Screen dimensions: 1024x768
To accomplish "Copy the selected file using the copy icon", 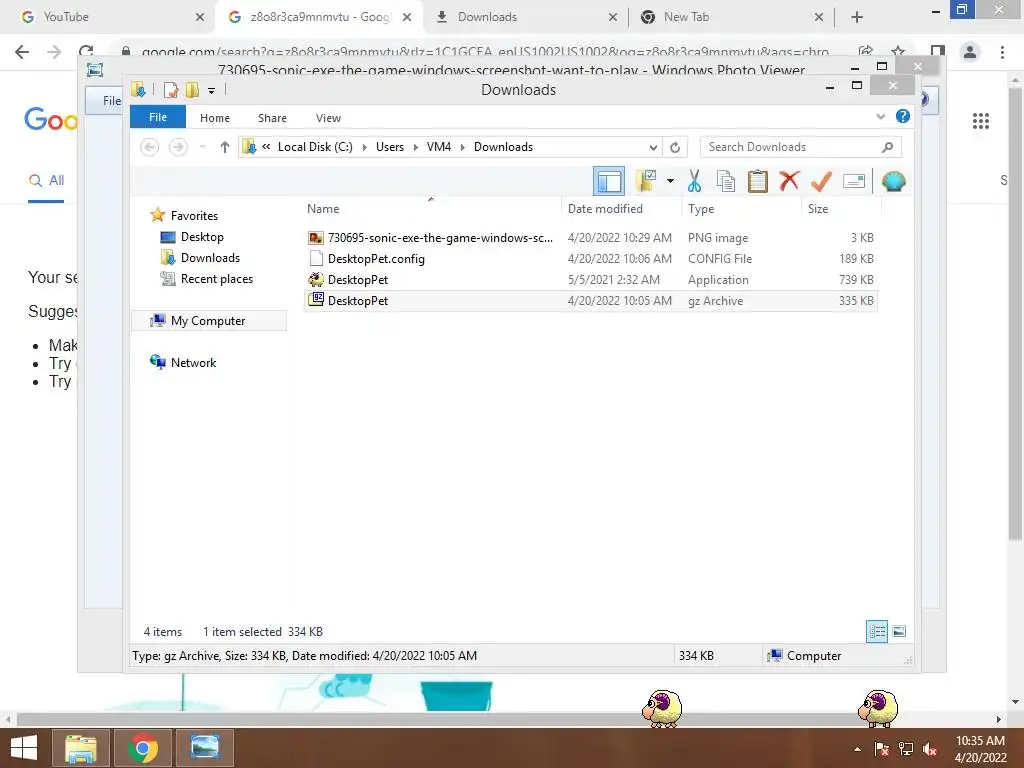I will coord(726,181).
